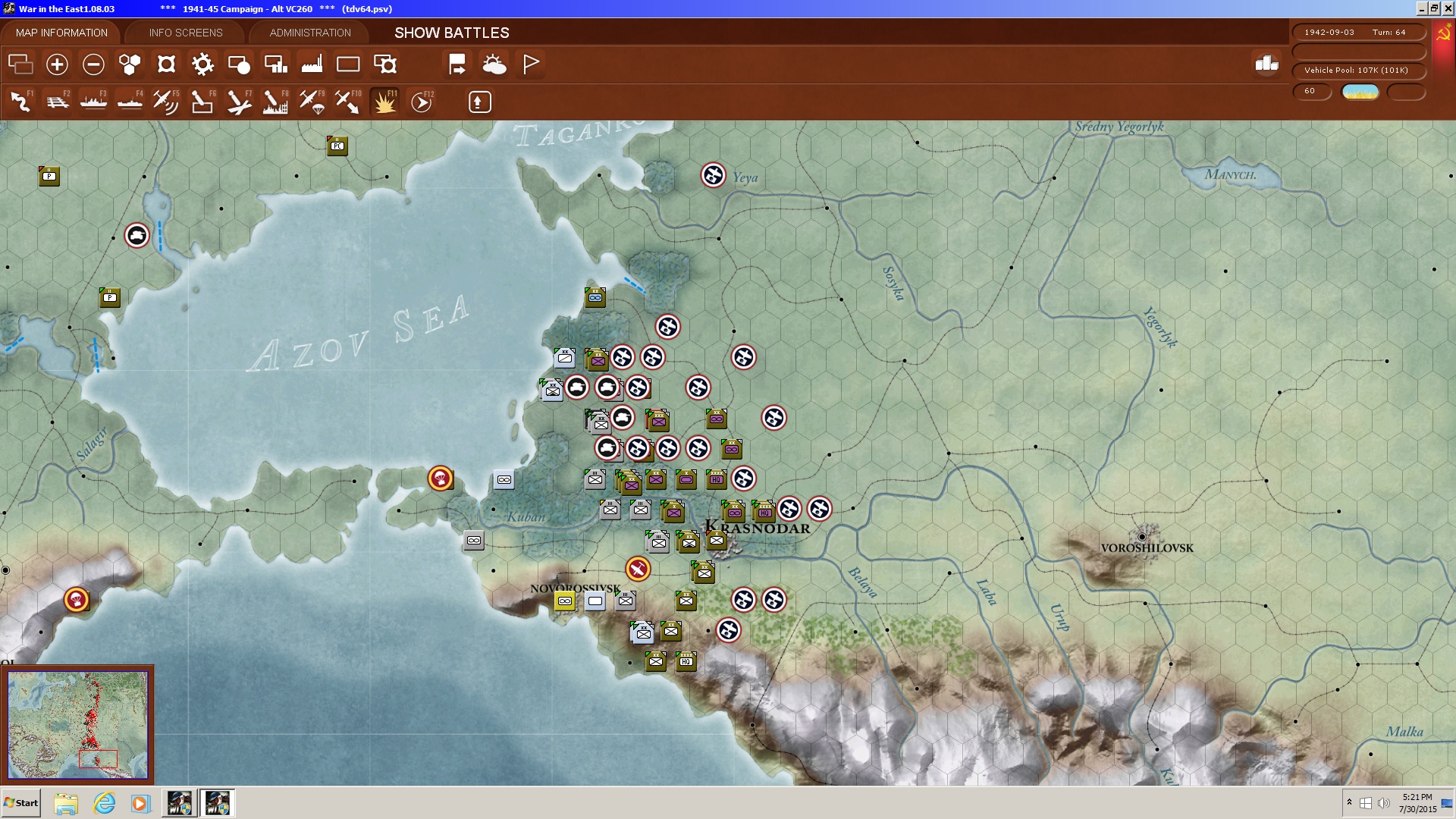Click the rectangle with circle icon

pyautogui.click(x=239, y=64)
